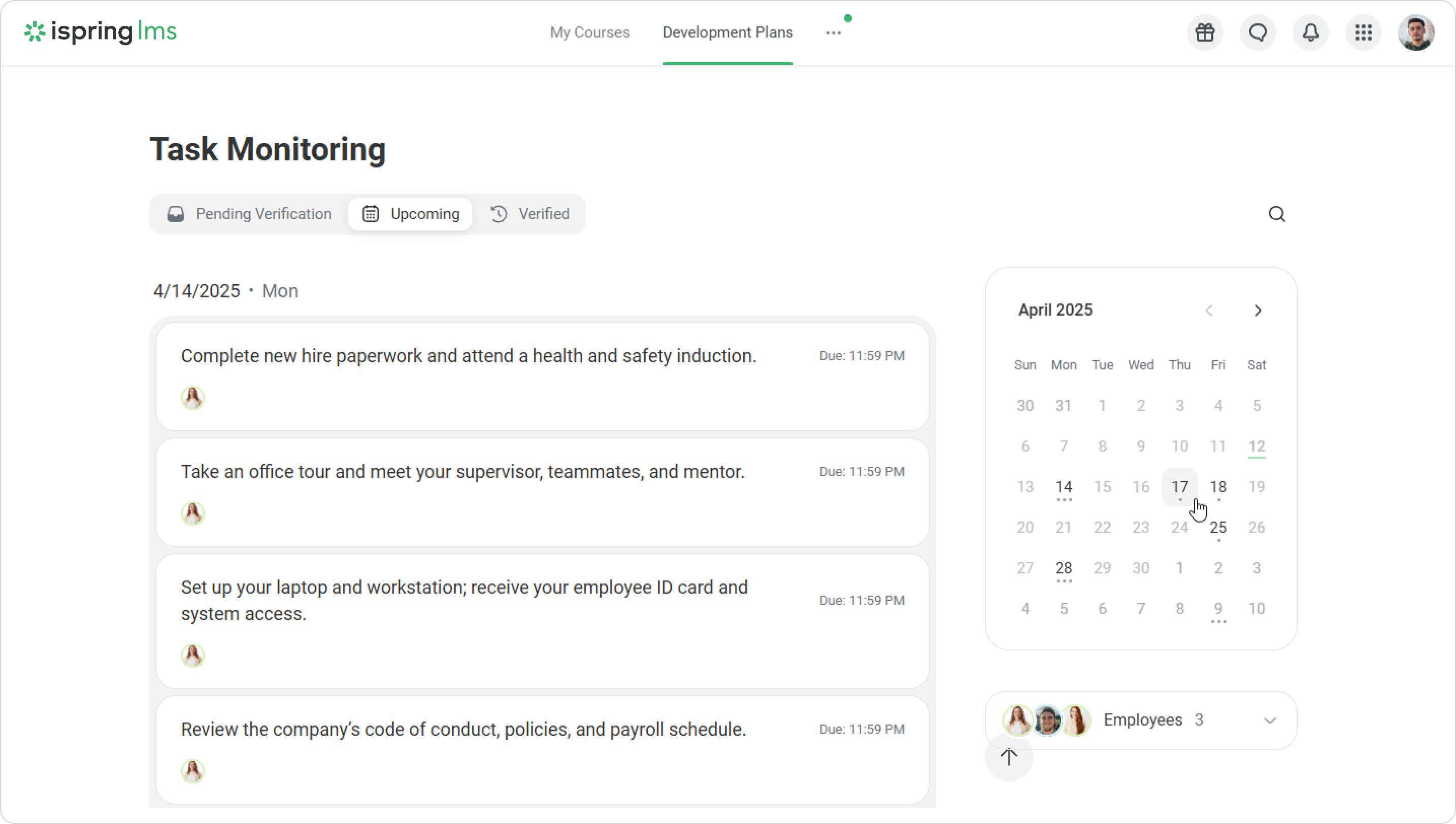The image size is (1456, 824).
Task: Go to next month in calendar
Action: point(1258,311)
